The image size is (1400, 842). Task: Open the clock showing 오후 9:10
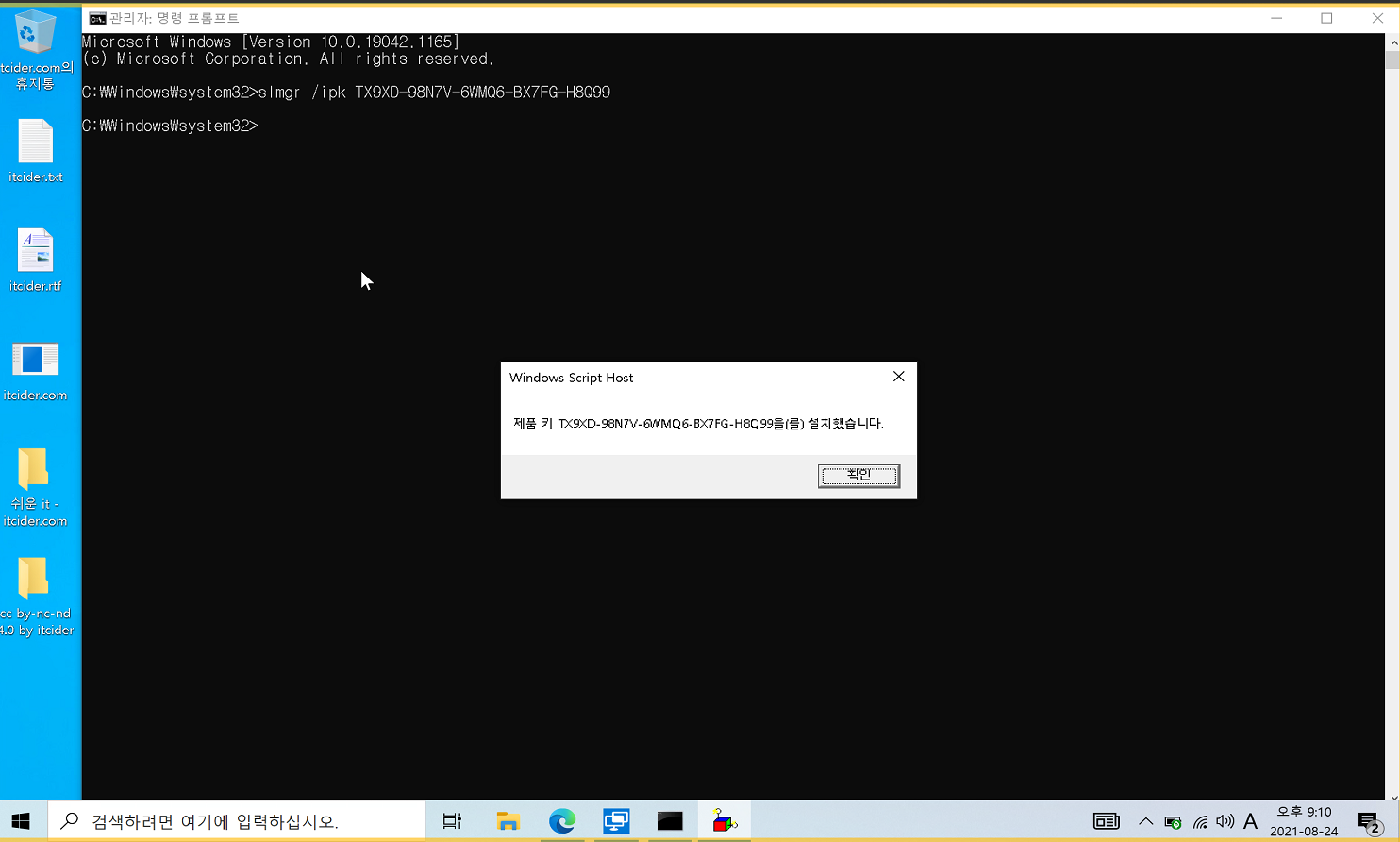pos(1304,821)
